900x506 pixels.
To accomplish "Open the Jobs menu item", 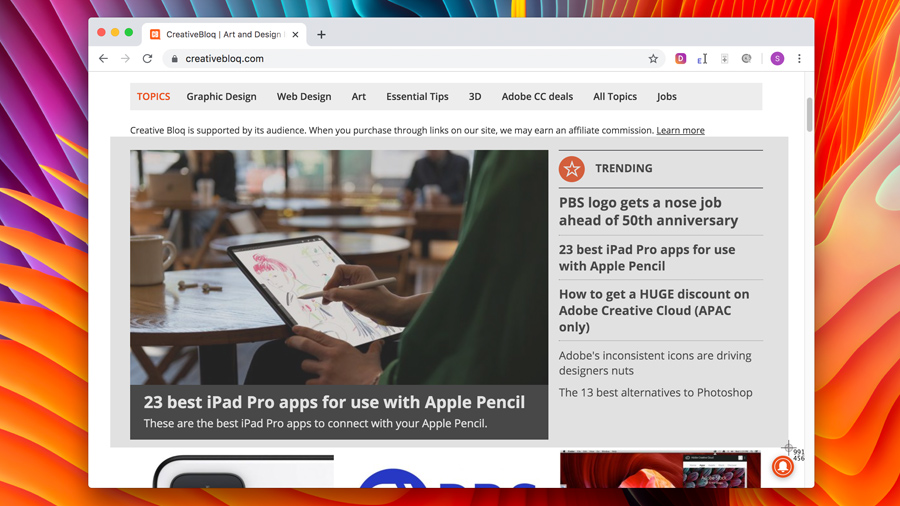I will 666,96.
